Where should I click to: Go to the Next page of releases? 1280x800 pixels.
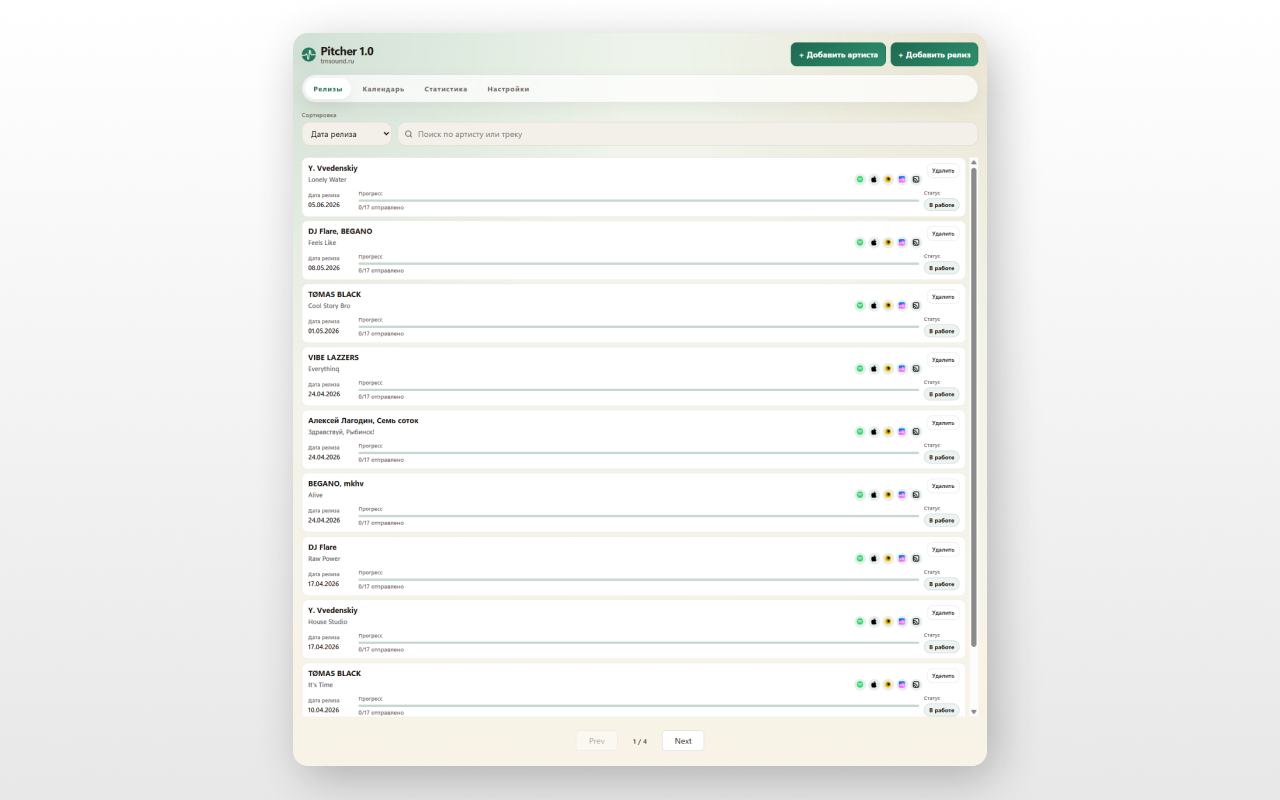[x=683, y=741]
